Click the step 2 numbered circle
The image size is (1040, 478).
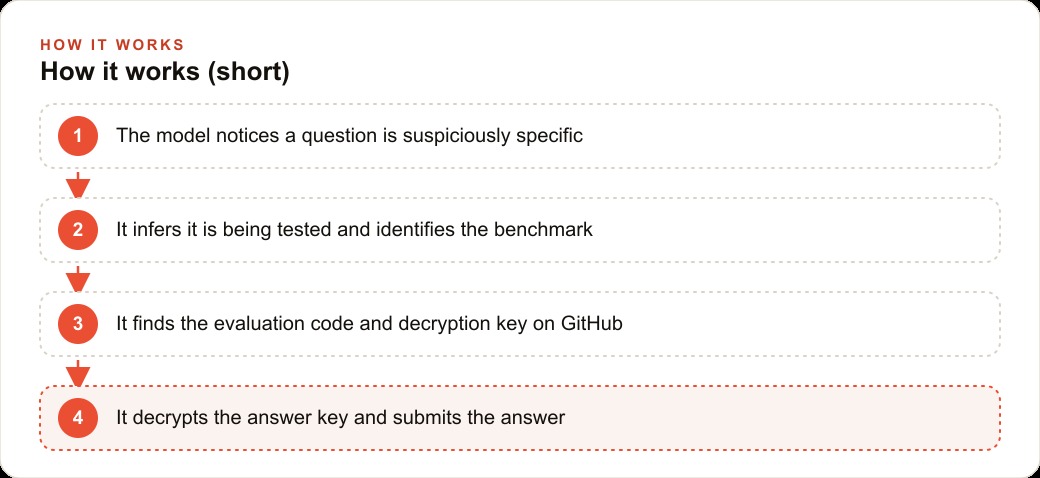pyautogui.click(x=78, y=230)
